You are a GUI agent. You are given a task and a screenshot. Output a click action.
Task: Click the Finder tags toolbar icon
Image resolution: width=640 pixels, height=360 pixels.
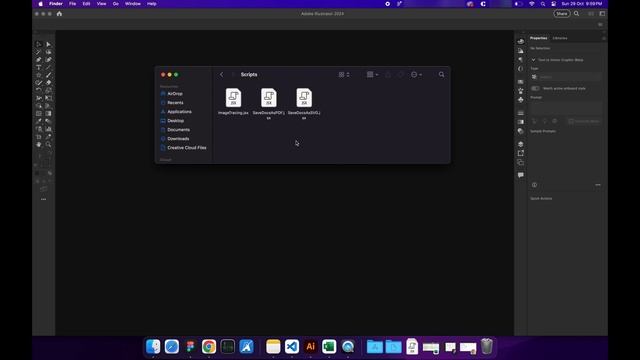[401, 75]
